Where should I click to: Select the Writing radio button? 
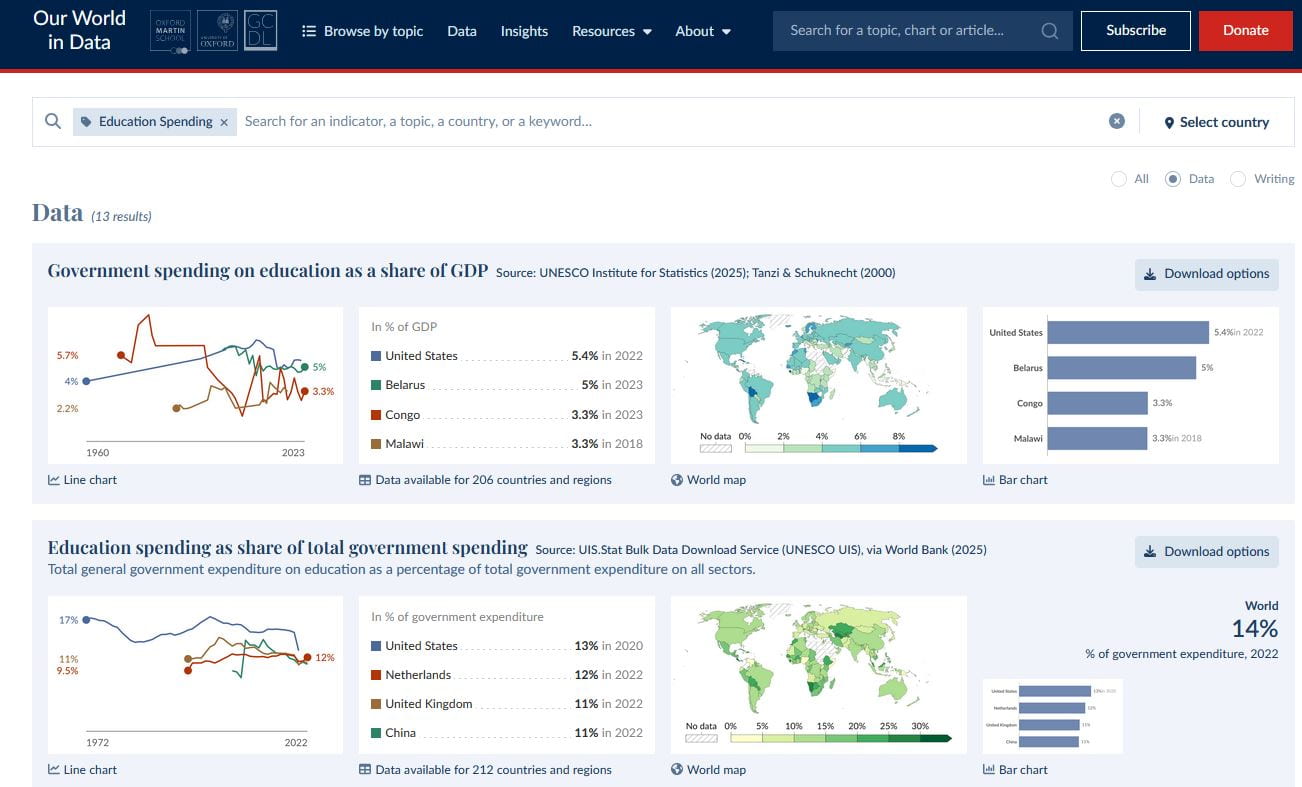[1238, 179]
